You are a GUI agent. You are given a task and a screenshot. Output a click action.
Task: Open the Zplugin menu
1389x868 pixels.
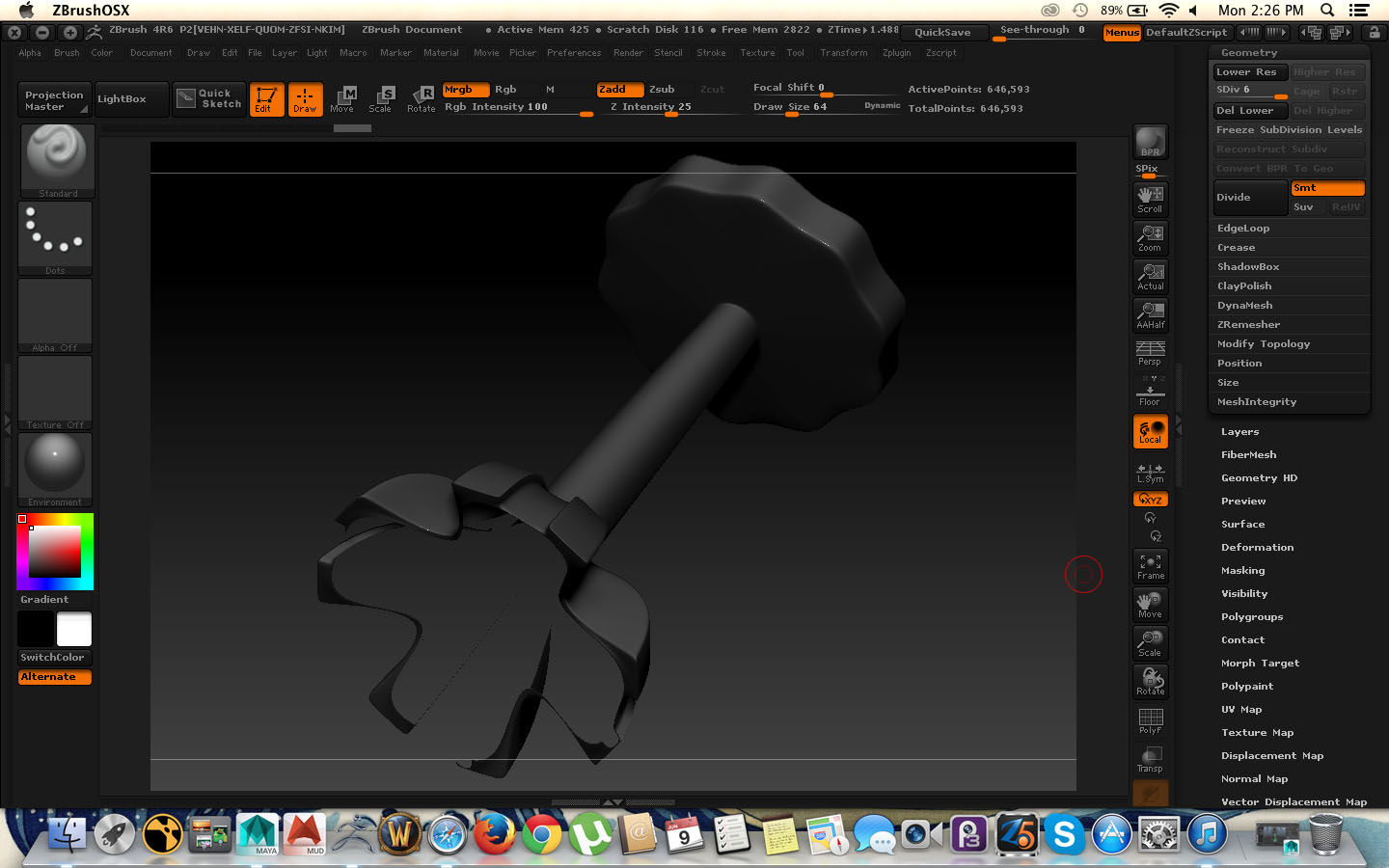point(896,53)
